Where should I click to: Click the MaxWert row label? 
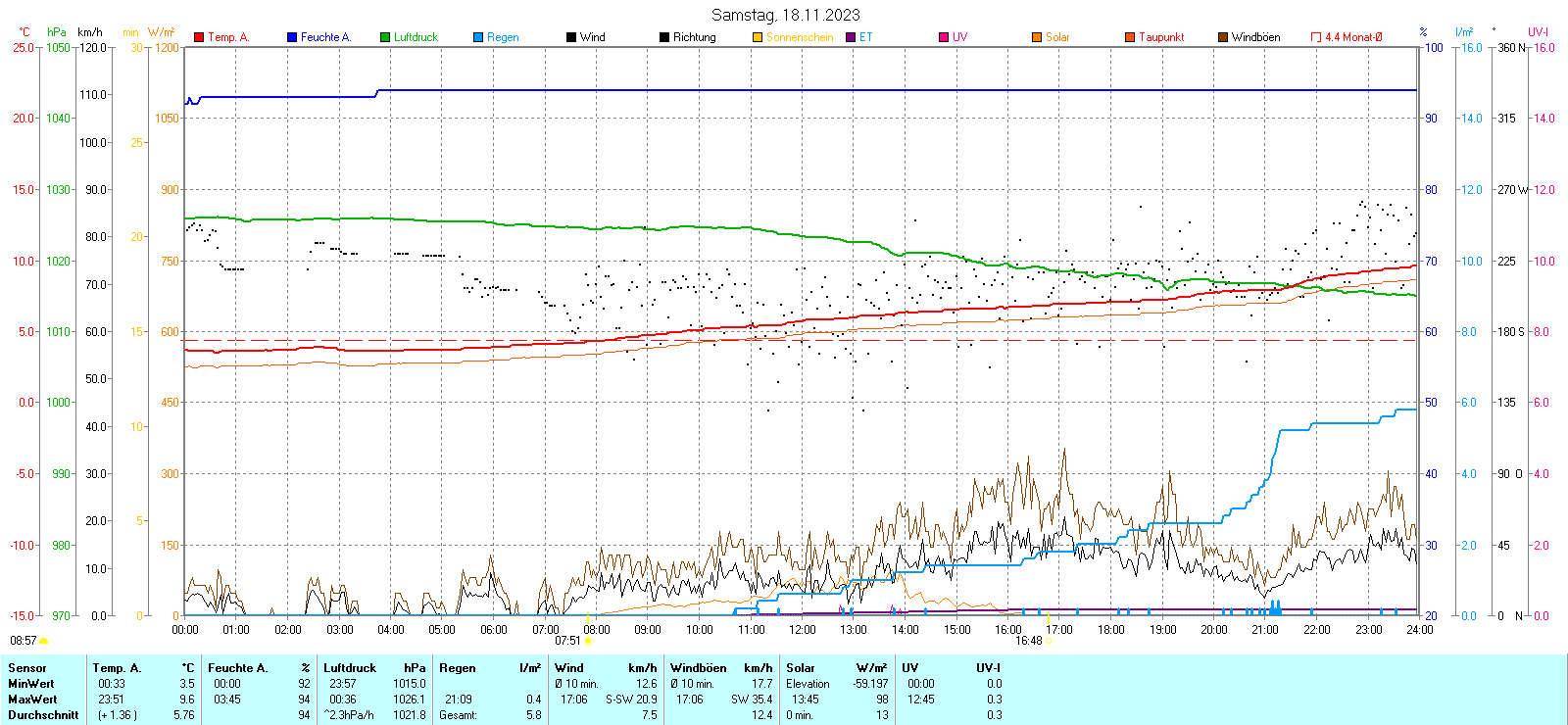coord(32,700)
